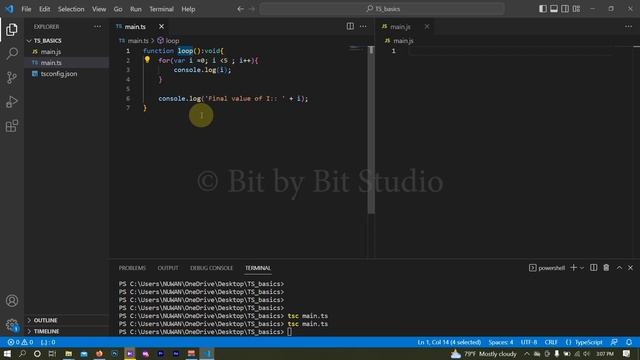Open main.ts in the explorer tree
The height and width of the screenshot is (360, 640).
(x=51, y=63)
